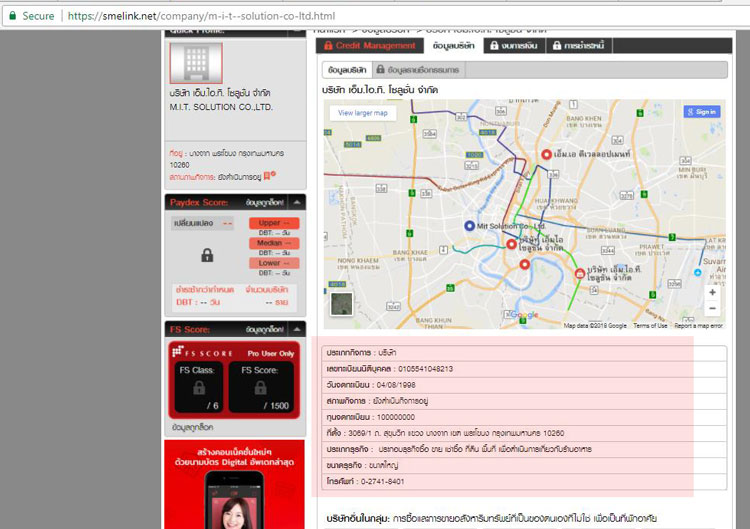Click the Paydex Score lock icon
This screenshot has height=529, width=750.
coord(207,254)
